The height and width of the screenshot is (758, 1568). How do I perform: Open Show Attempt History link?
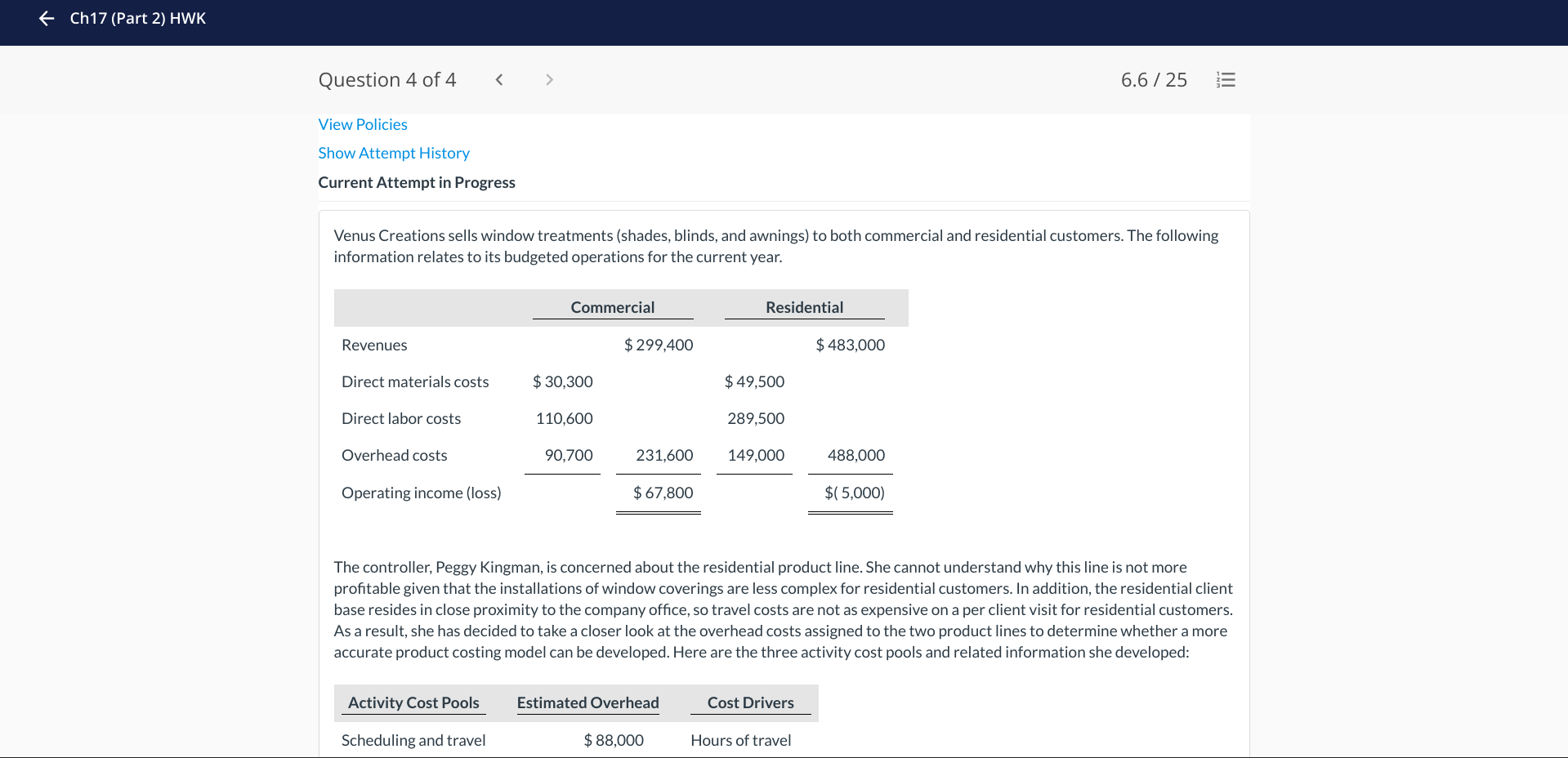(394, 153)
